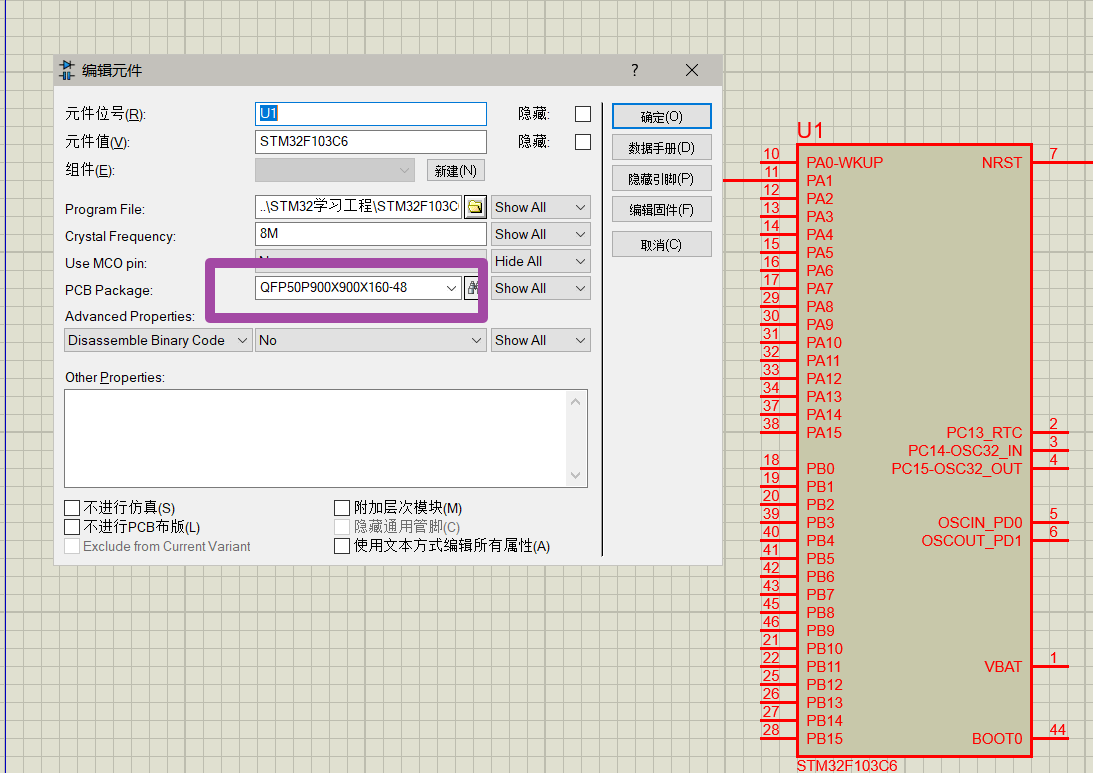This screenshot has width=1093, height=773.
Task: Click the binoculars icon beside PCB Package
Action: 472,288
